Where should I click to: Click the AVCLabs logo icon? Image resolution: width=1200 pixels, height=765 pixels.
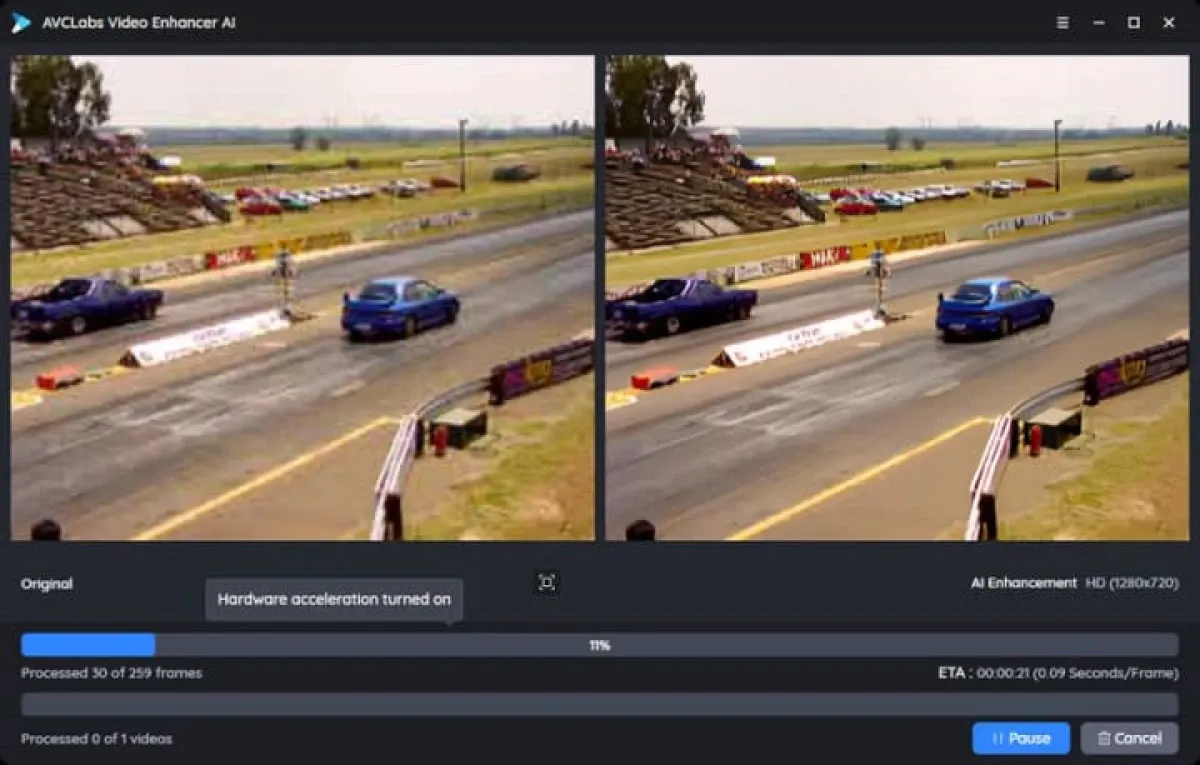point(18,20)
